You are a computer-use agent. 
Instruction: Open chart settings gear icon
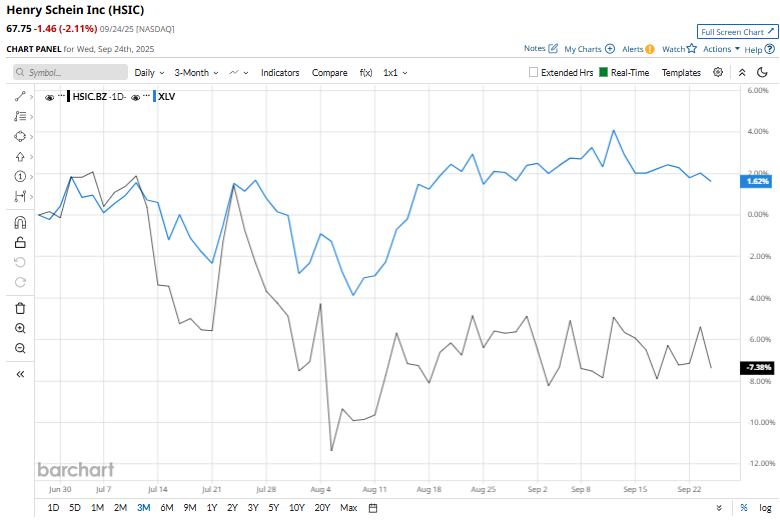pos(718,72)
